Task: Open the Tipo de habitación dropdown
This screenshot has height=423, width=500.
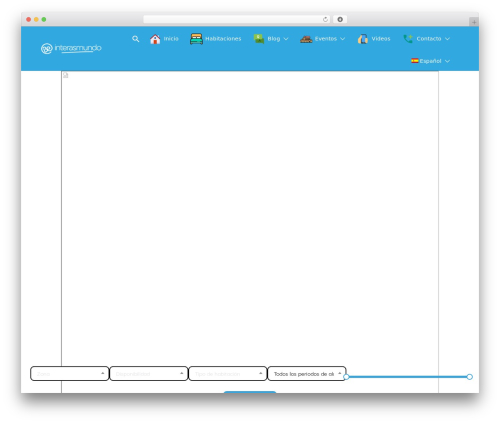Action: tap(228, 374)
